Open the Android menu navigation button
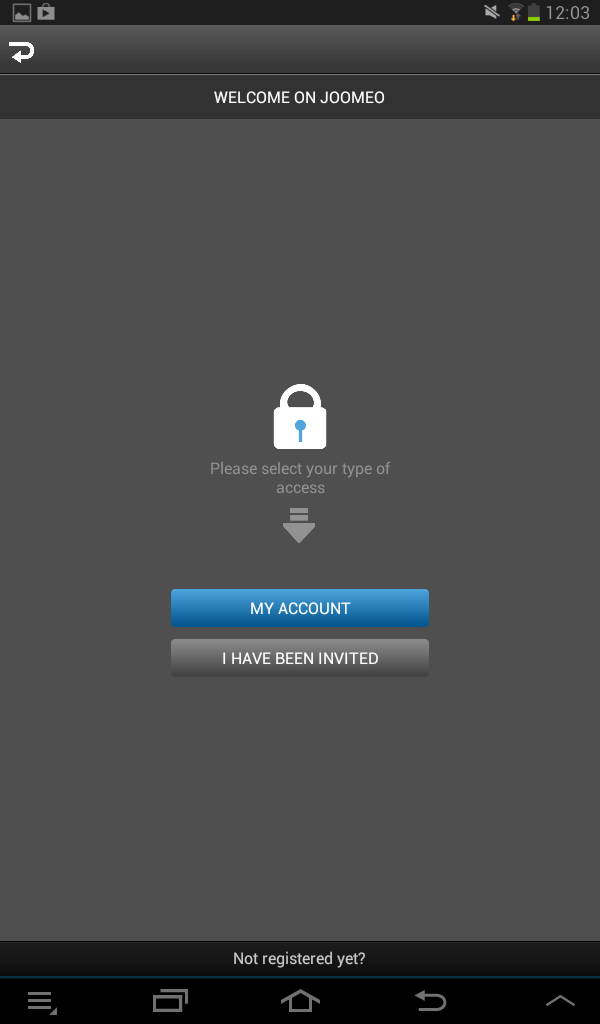600x1024 pixels. (42, 1002)
